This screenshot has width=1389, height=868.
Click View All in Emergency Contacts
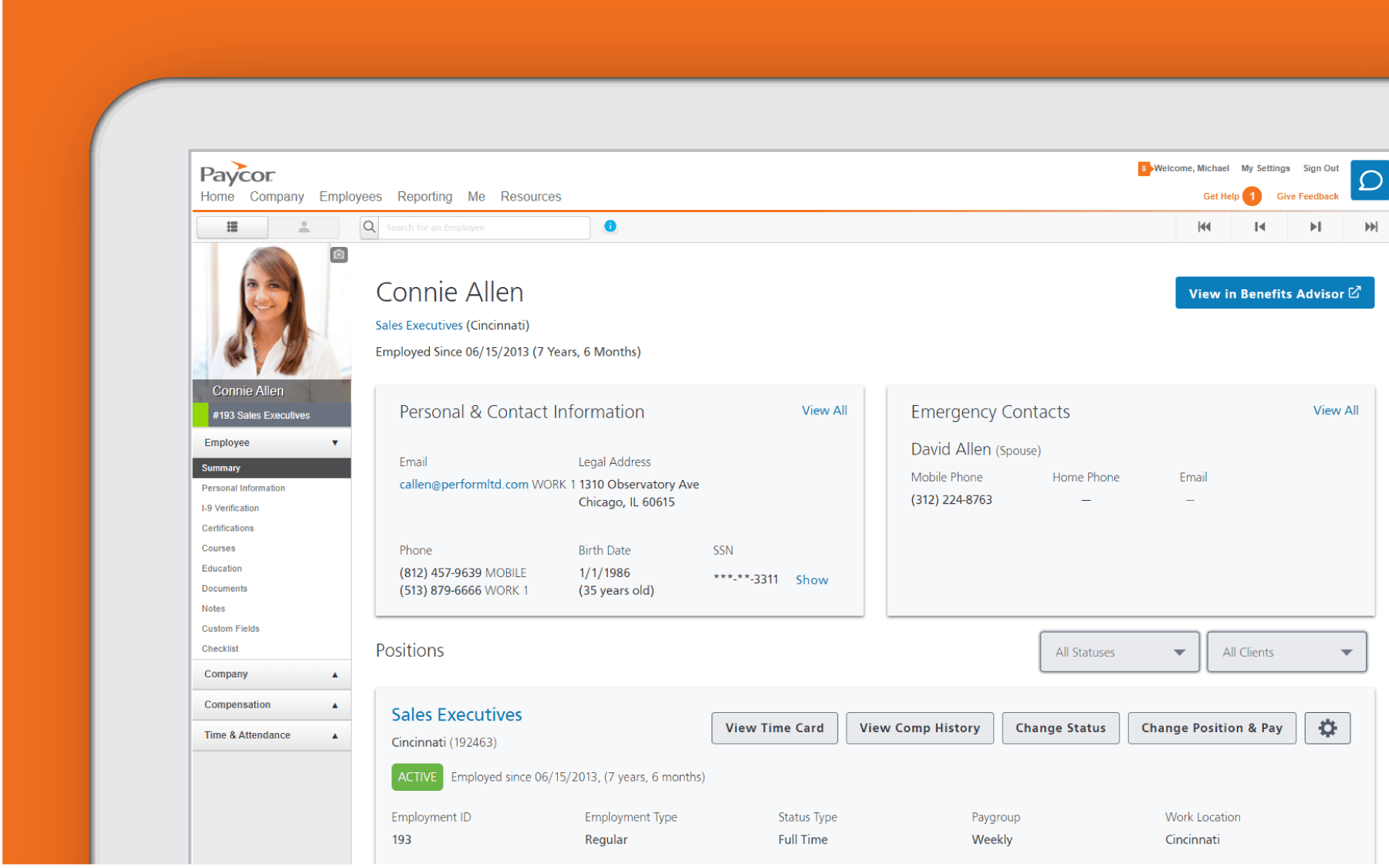(1336, 410)
